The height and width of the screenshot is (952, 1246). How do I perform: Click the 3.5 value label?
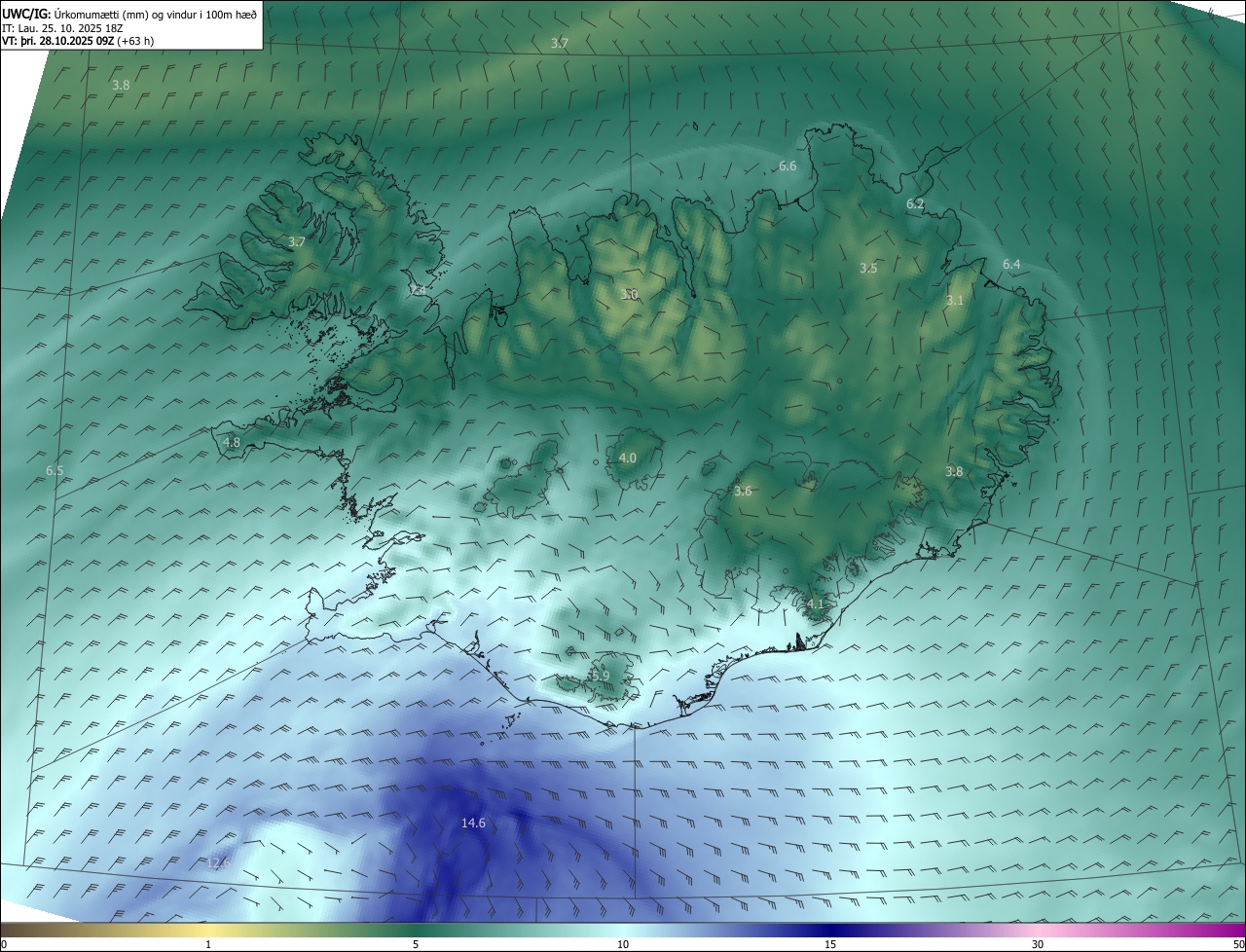pos(868,268)
